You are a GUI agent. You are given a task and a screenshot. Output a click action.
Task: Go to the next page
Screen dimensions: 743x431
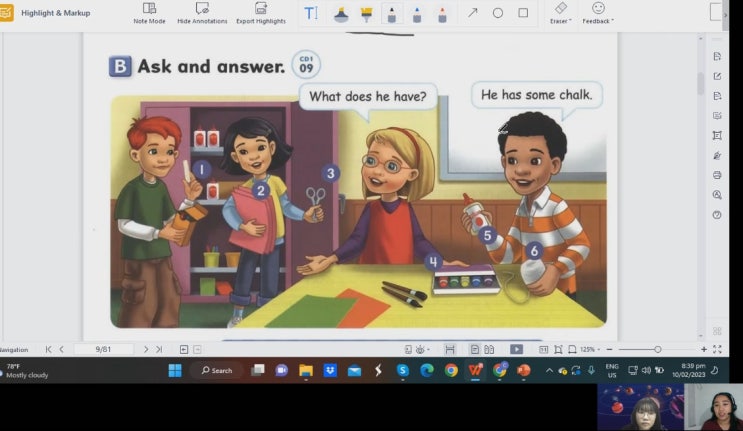pos(145,350)
